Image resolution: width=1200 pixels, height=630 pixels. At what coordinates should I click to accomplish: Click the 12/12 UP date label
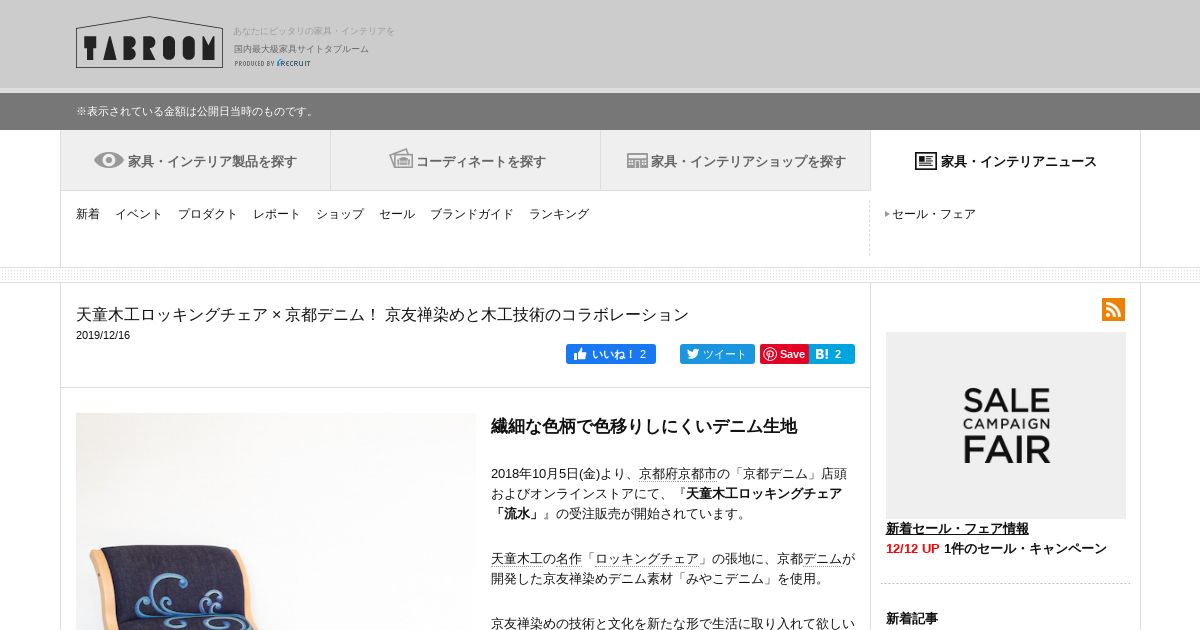click(912, 548)
